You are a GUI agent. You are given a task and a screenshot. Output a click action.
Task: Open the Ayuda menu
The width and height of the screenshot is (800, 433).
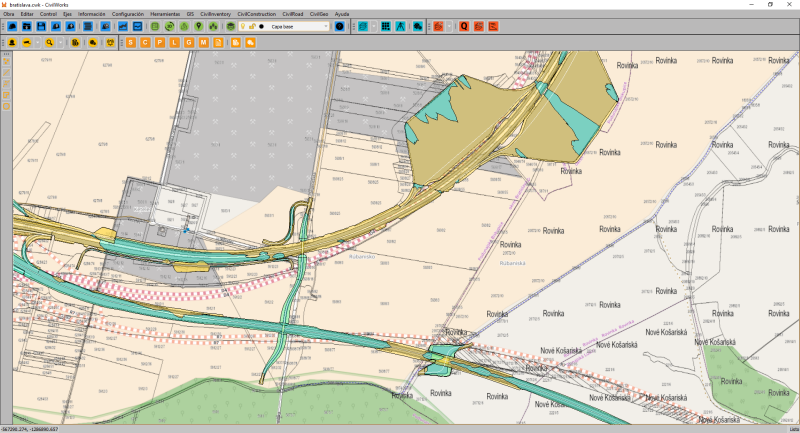[x=342, y=15]
